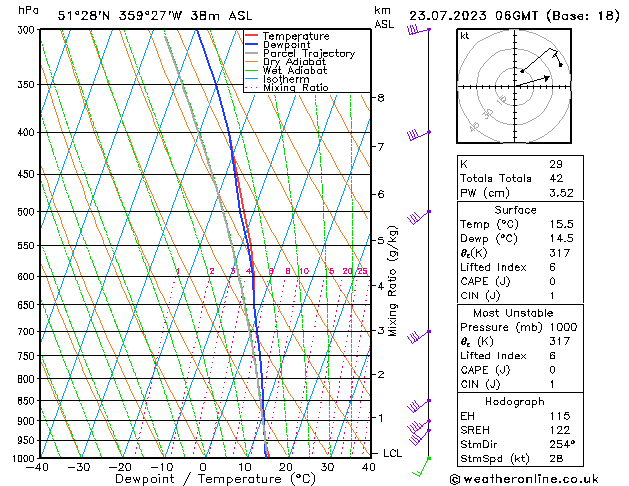Click the wind barb at 300 hPa

pos(418,30)
